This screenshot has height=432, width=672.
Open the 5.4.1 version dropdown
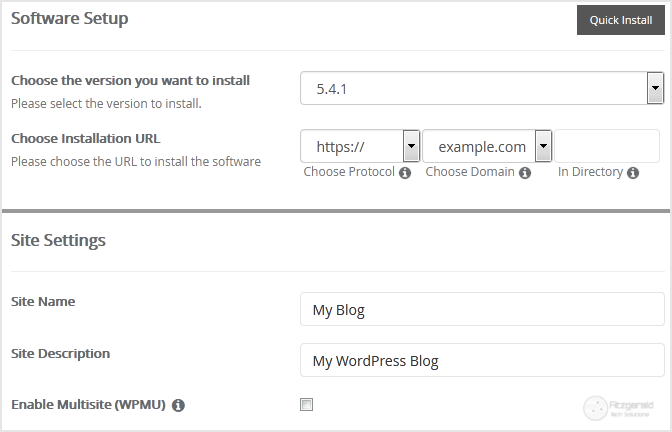click(655, 89)
